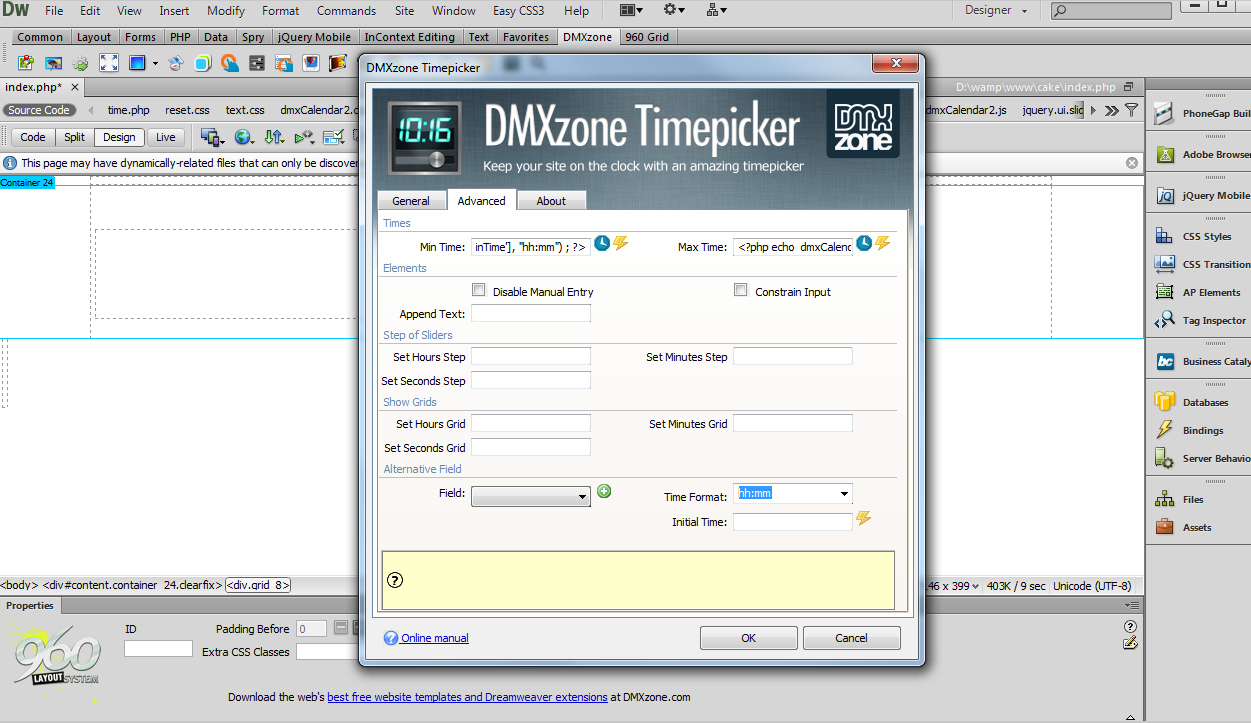Open the gear extensions dropdown in application bar
The width and height of the screenshot is (1251, 723).
click(x=675, y=11)
